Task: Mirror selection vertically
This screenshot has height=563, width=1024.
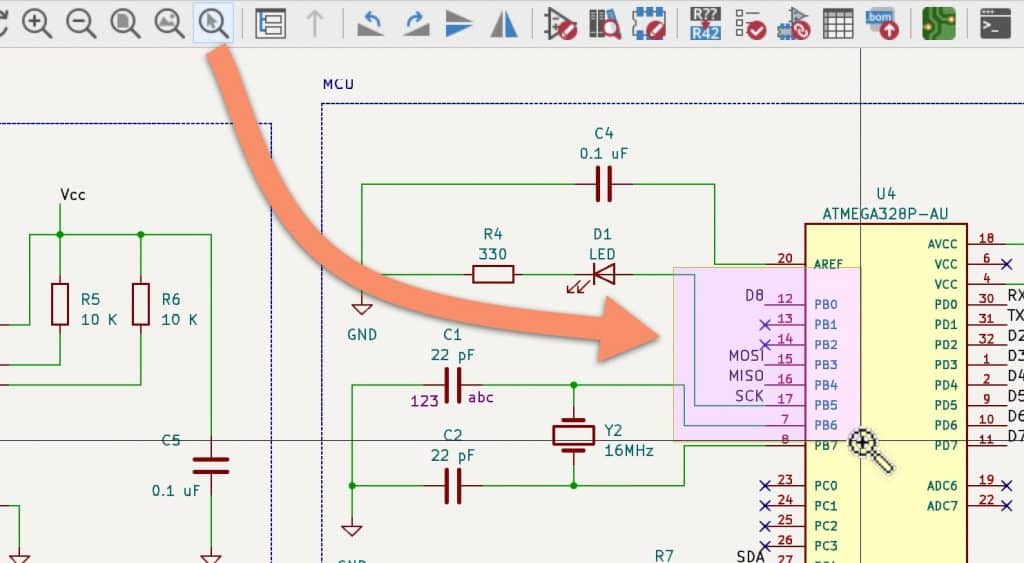Action: coord(458,24)
